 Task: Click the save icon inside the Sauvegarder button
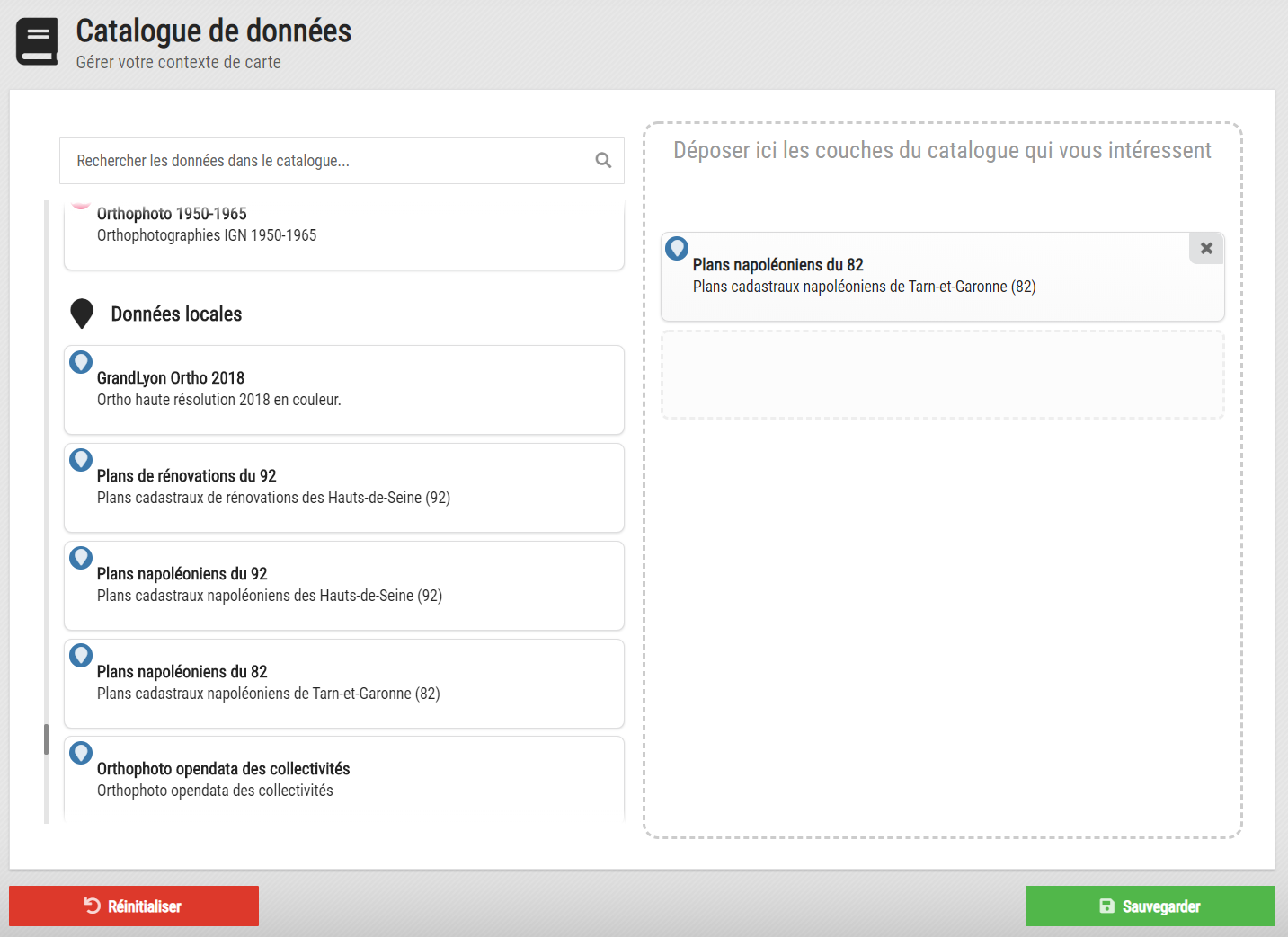pyautogui.click(x=1106, y=906)
